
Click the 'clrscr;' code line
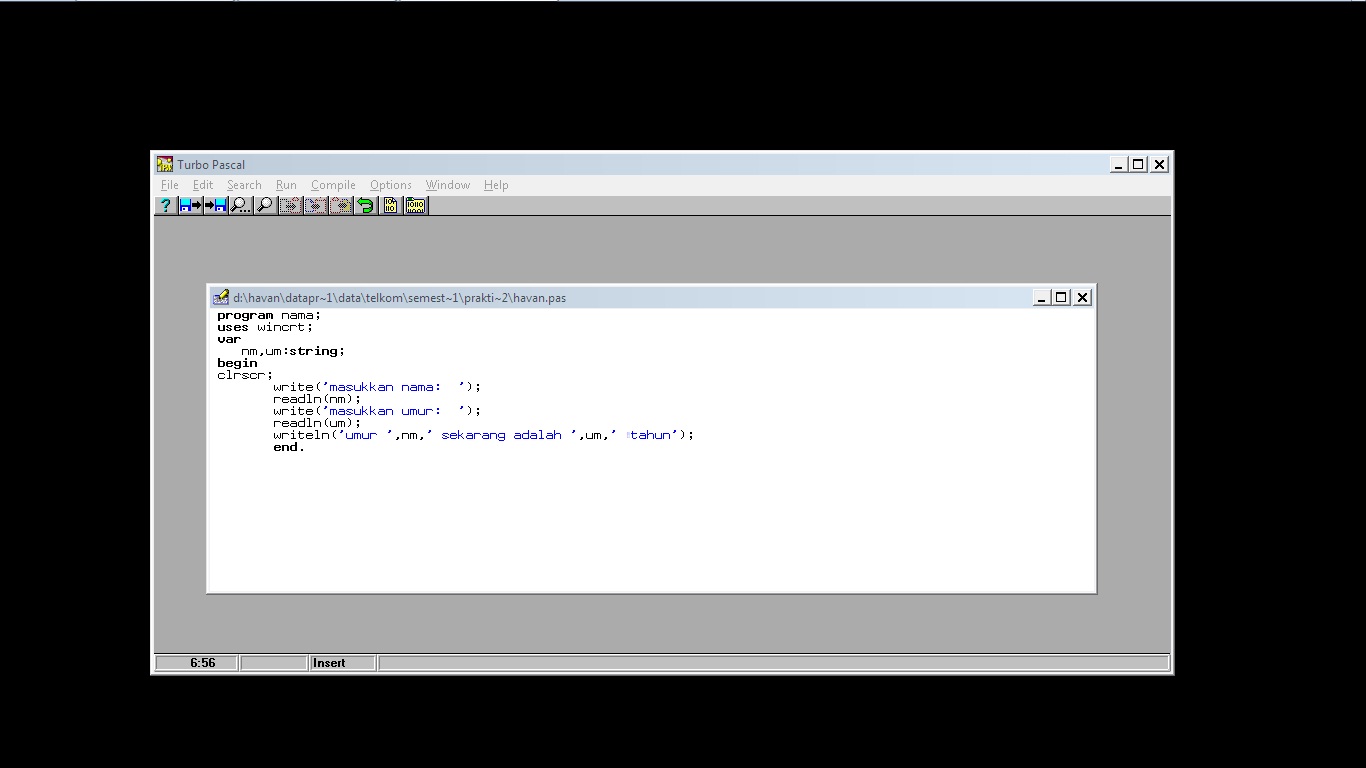[245, 375]
